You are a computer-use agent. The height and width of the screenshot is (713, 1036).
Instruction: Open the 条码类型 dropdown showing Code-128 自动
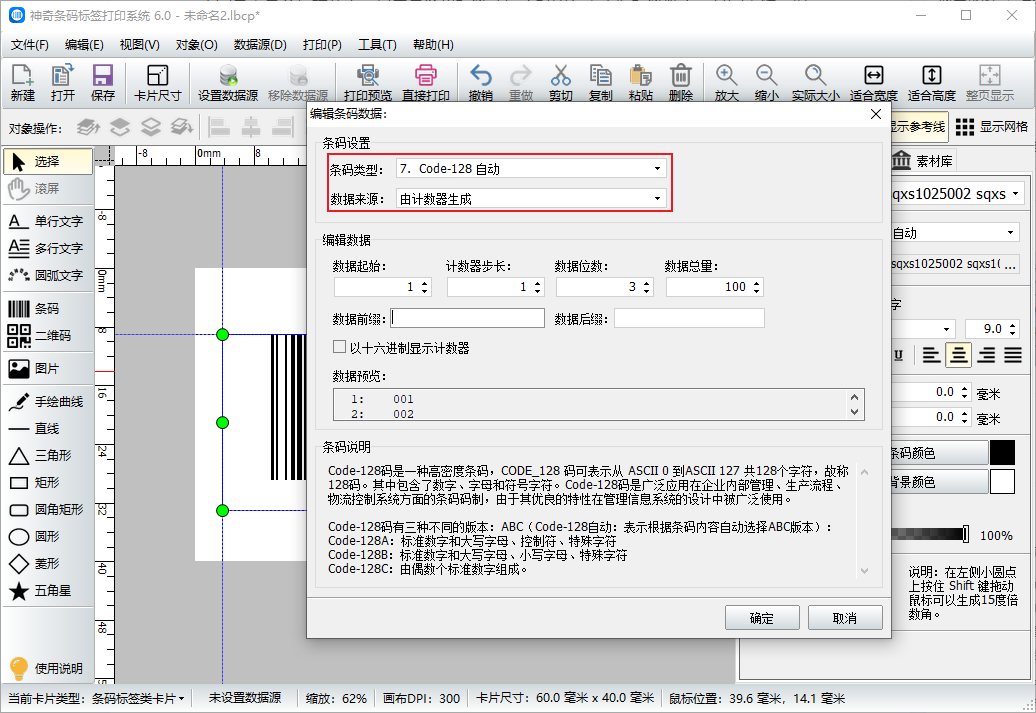(x=531, y=169)
